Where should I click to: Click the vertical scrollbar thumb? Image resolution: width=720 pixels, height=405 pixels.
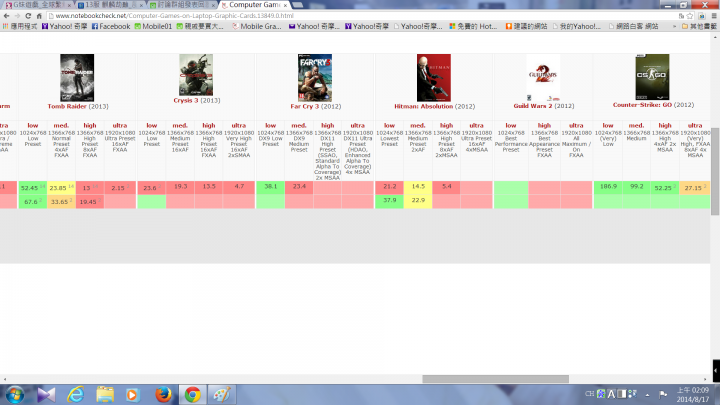715,171
